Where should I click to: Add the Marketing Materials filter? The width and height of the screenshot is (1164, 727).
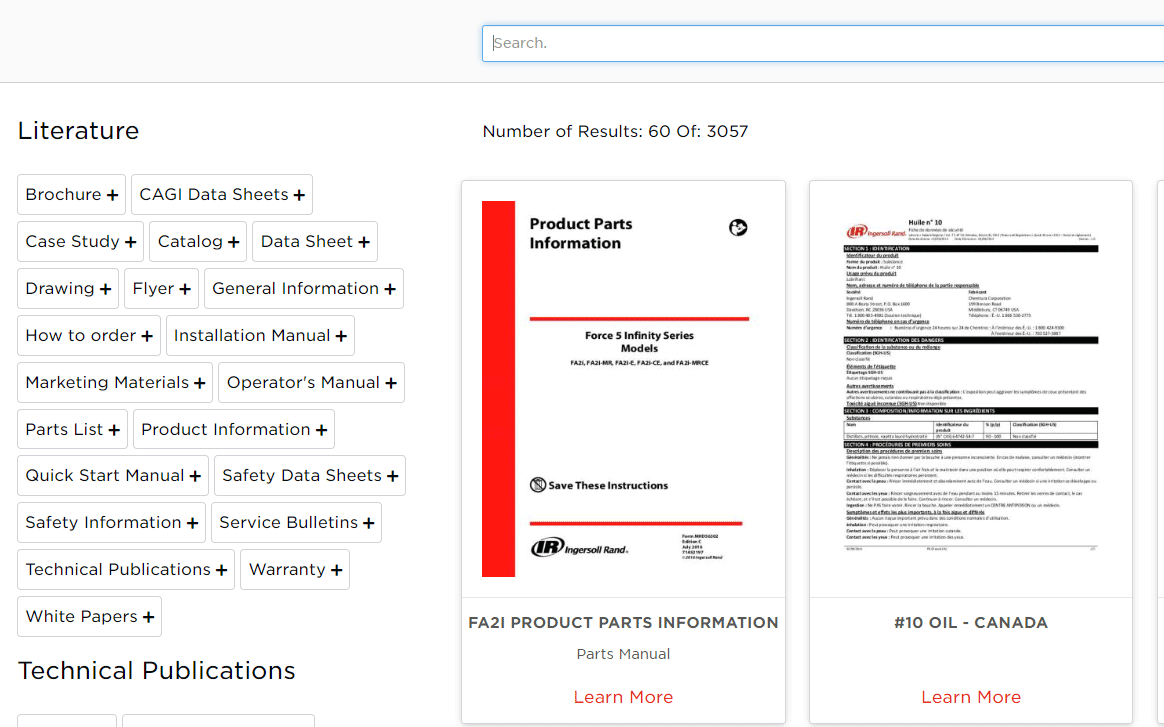115,382
